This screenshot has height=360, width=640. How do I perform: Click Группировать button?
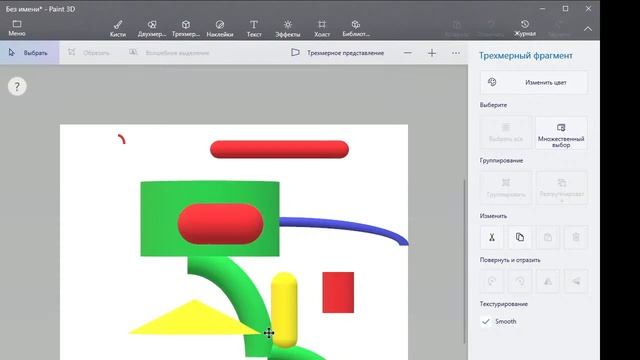point(506,188)
